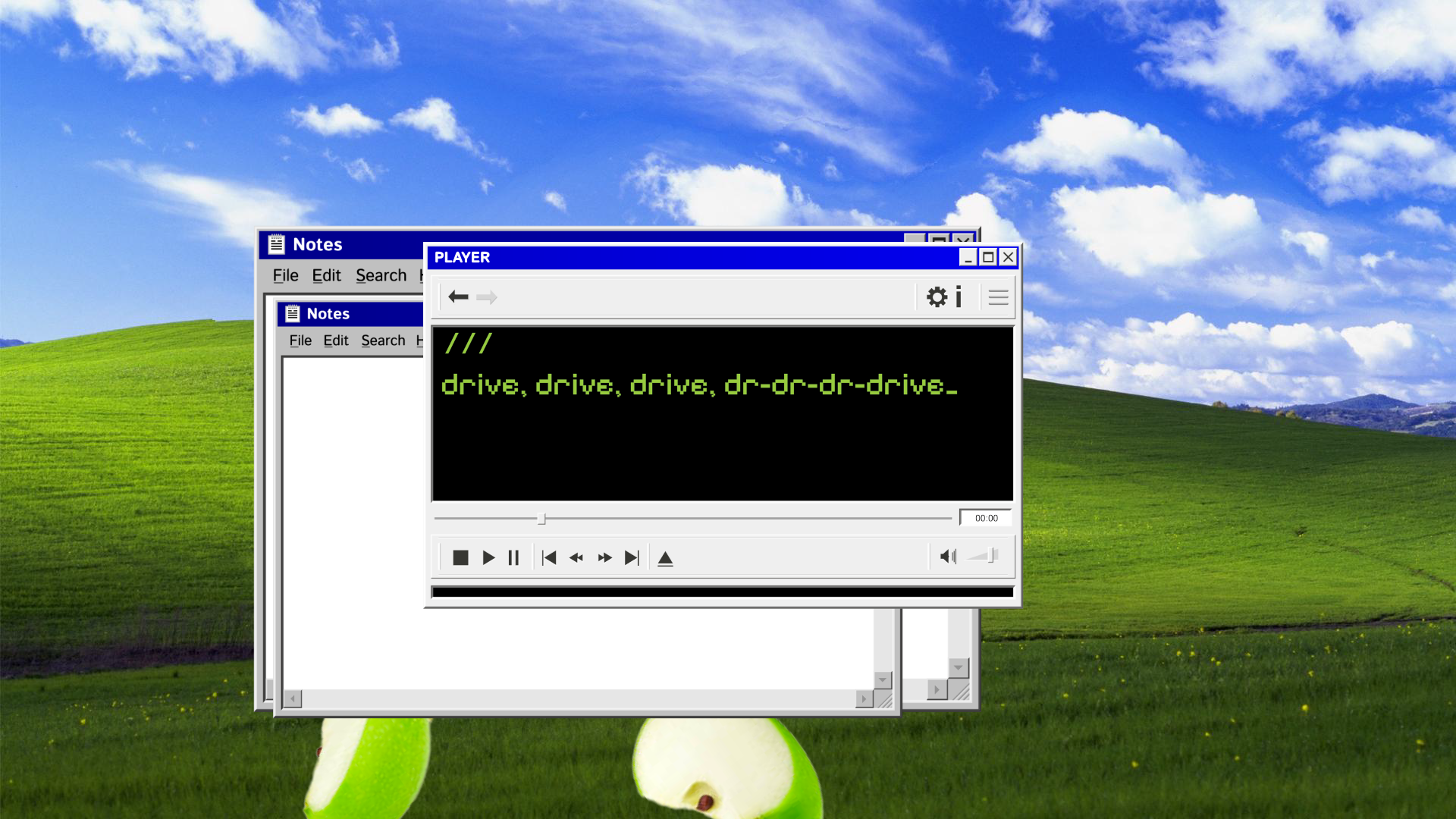Click the right scroll arrow in the back Notes window
Screen dimensions: 1456x819
pos(937,689)
